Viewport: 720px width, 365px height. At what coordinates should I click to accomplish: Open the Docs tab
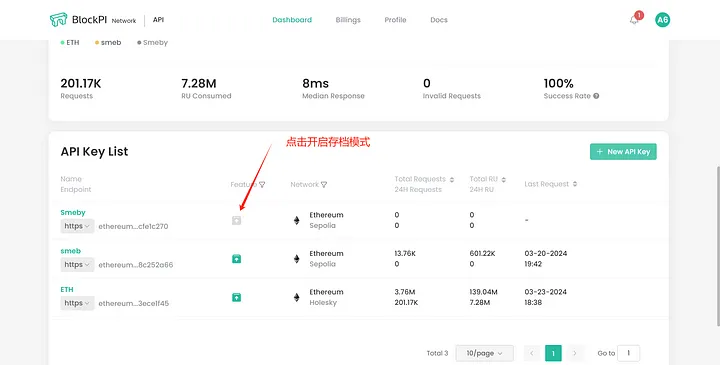pyautogui.click(x=439, y=20)
